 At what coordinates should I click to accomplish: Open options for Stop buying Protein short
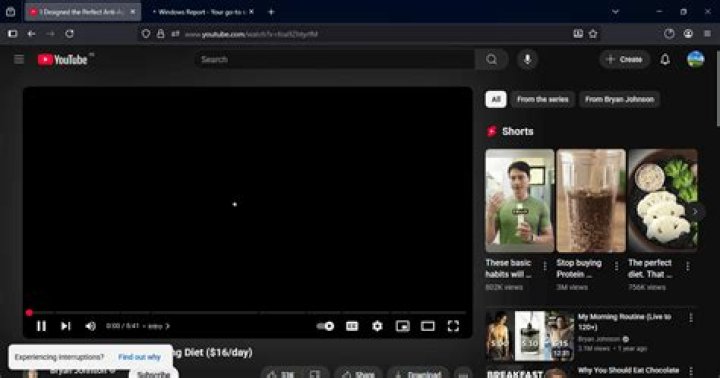point(616,266)
